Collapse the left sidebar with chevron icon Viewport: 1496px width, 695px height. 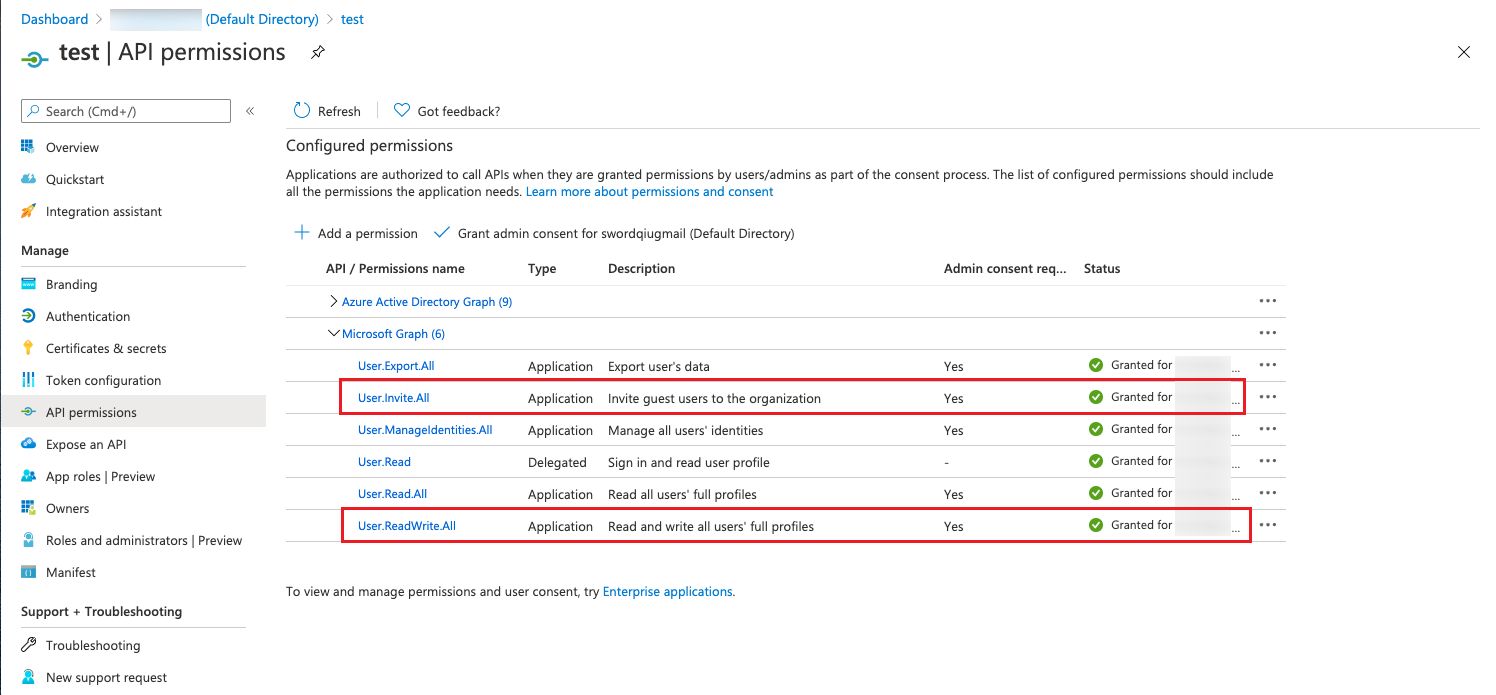point(250,111)
